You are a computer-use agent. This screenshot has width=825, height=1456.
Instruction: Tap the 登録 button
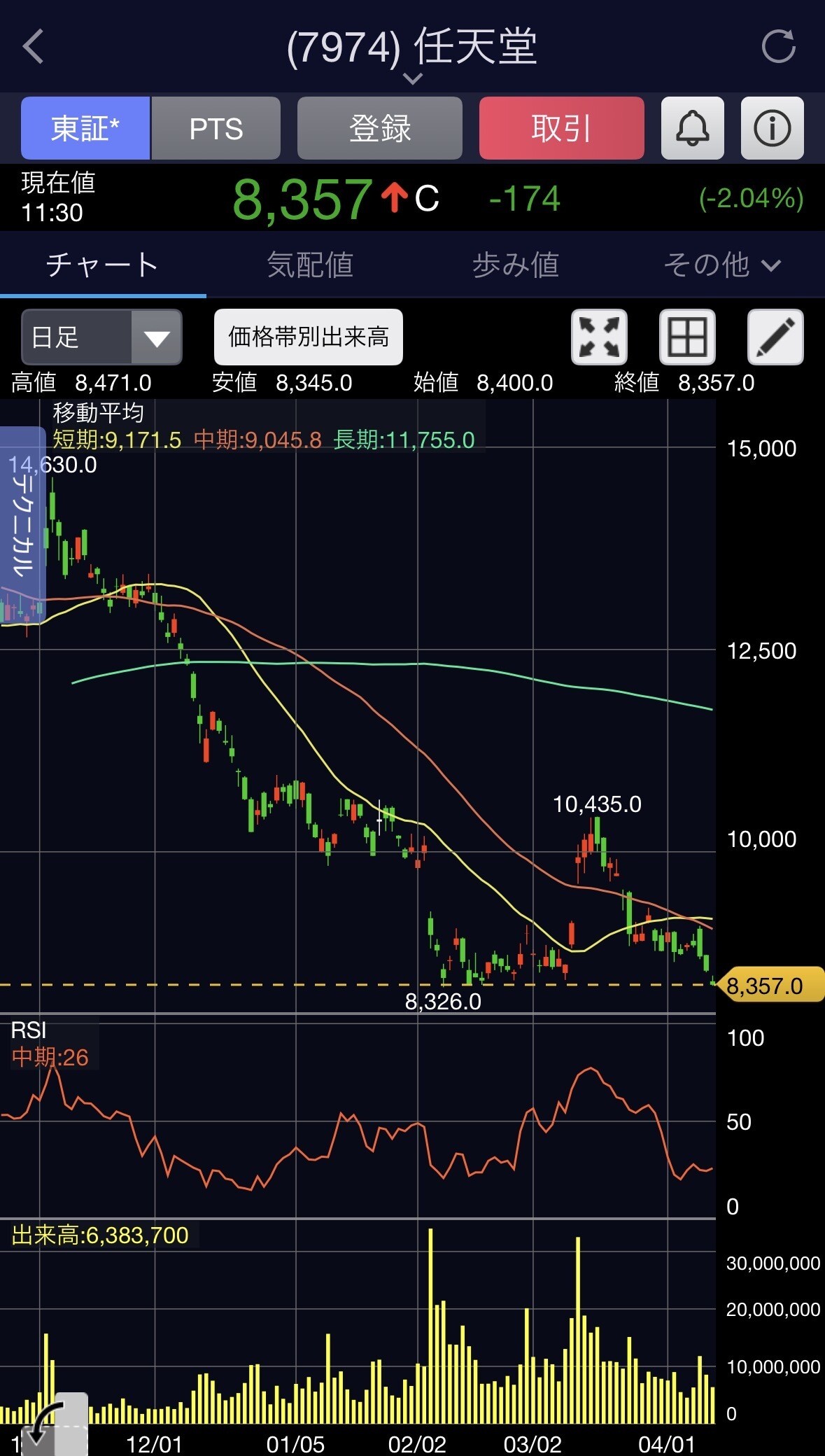click(380, 128)
